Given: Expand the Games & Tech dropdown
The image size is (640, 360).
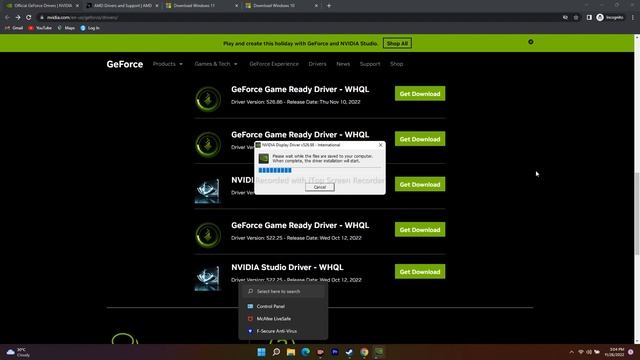Looking at the screenshot, I should click(x=216, y=64).
